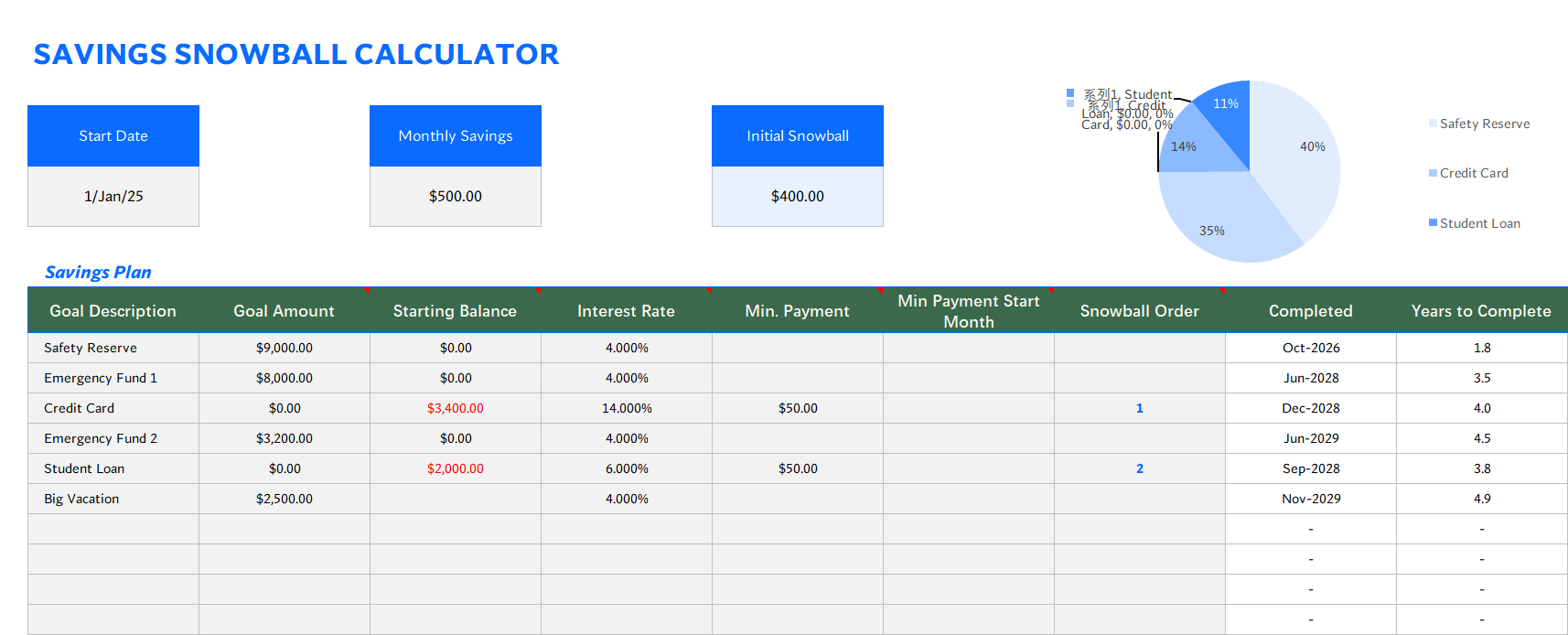Select snowball order 1 for Credit Card

pyautogui.click(x=1140, y=408)
